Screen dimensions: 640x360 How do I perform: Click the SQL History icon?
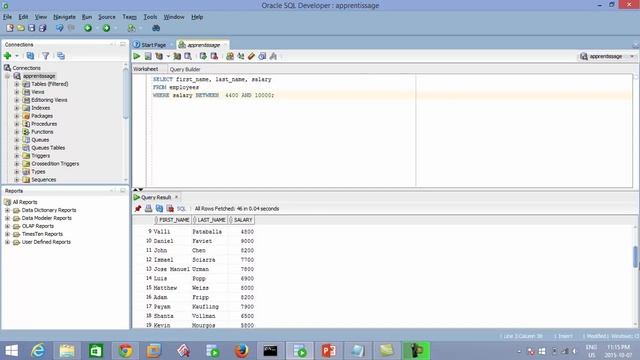(262, 56)
